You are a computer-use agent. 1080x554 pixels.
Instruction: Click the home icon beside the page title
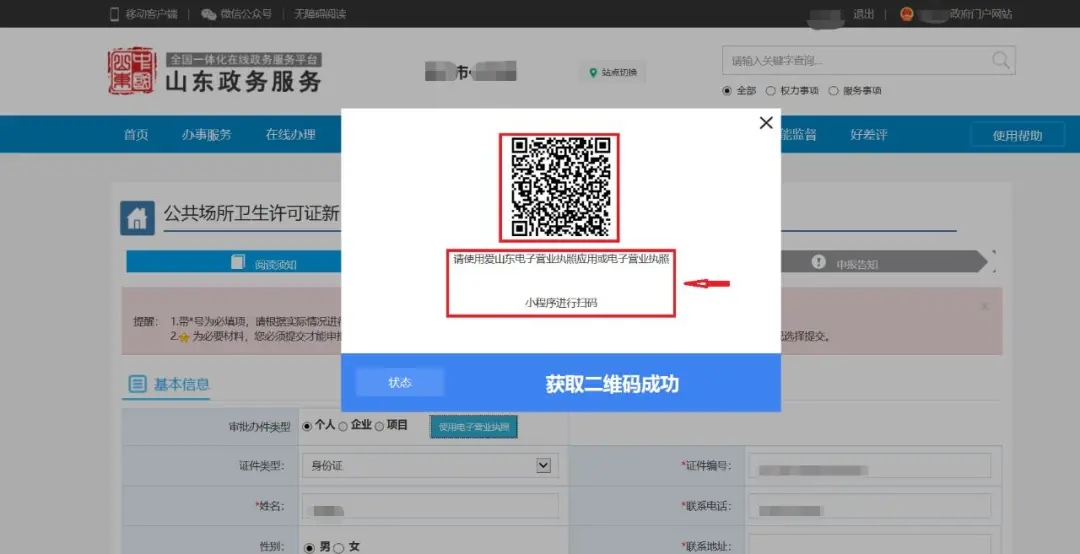137,217
